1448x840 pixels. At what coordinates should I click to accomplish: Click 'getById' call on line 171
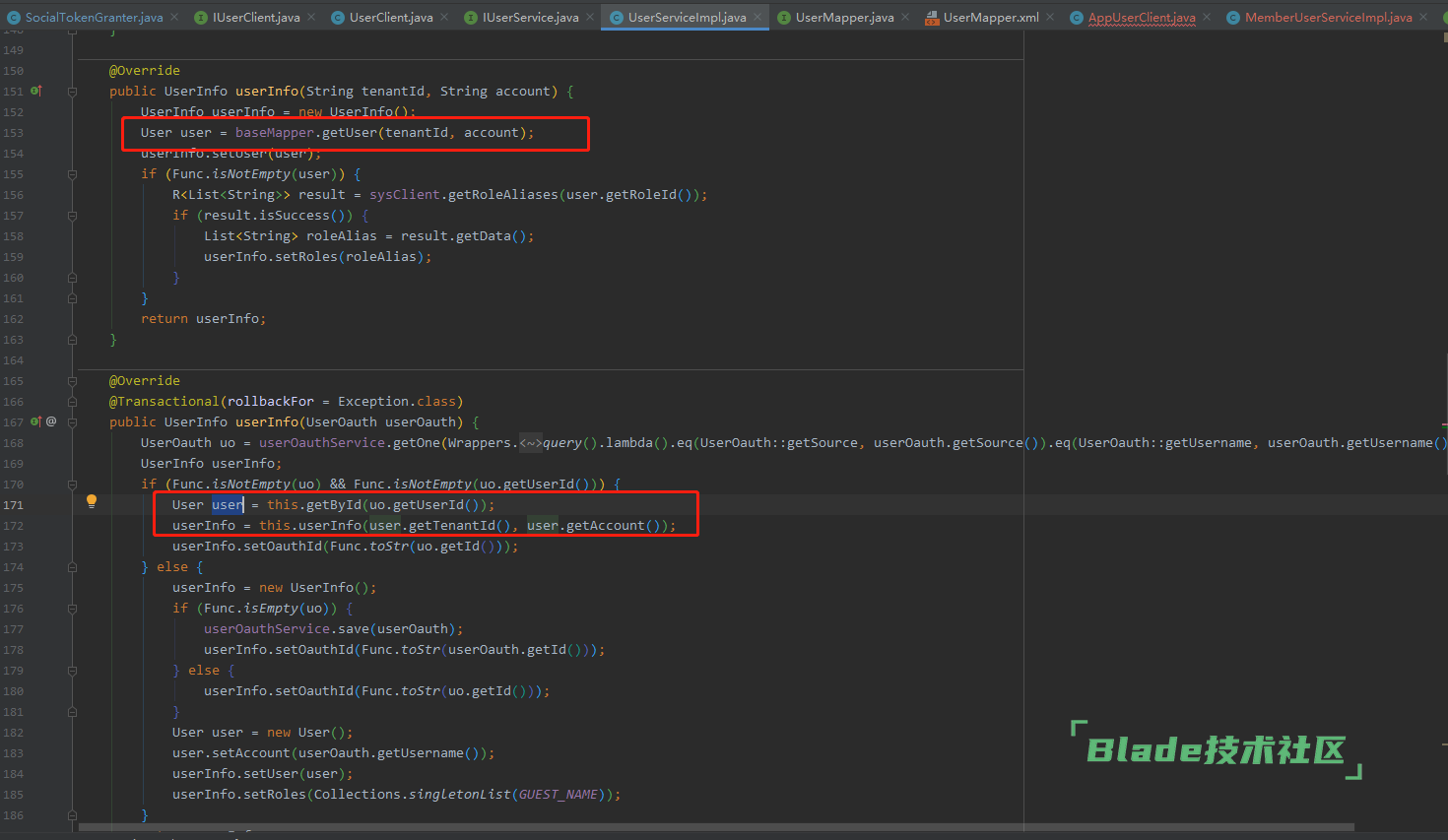tap(334, 505)
